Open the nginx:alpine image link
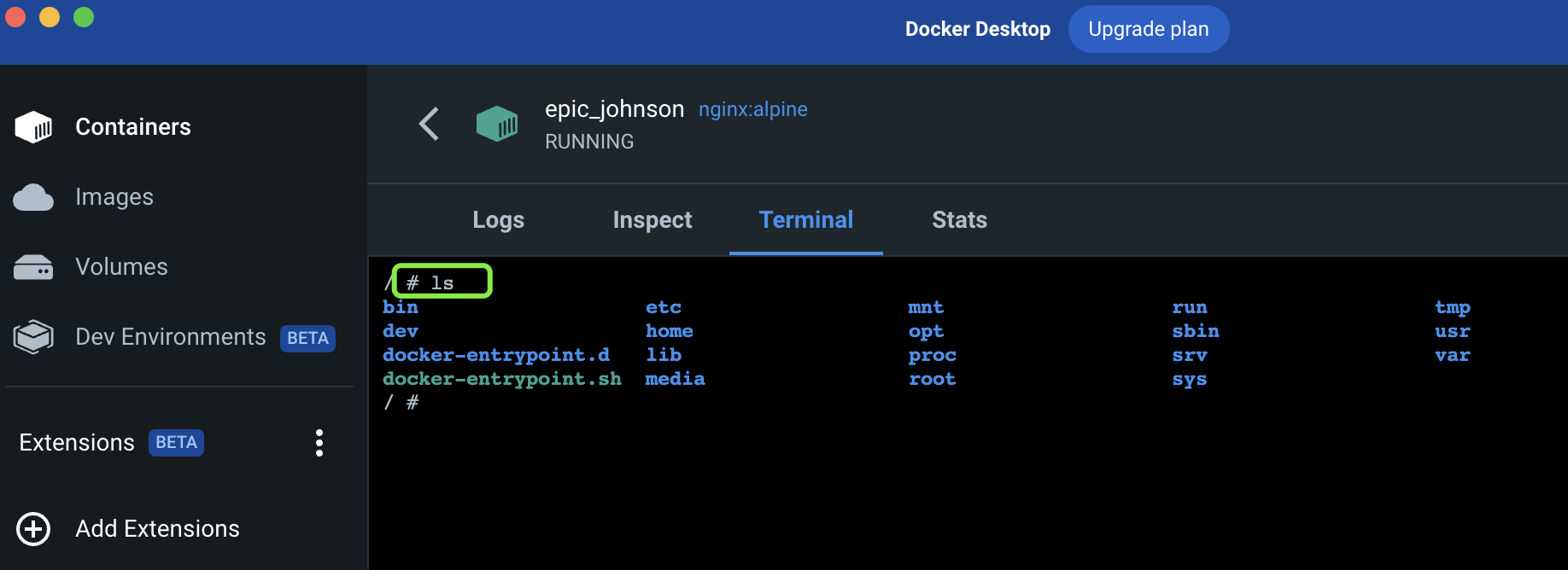The image size is (1568, 570). tap(752, 109)
